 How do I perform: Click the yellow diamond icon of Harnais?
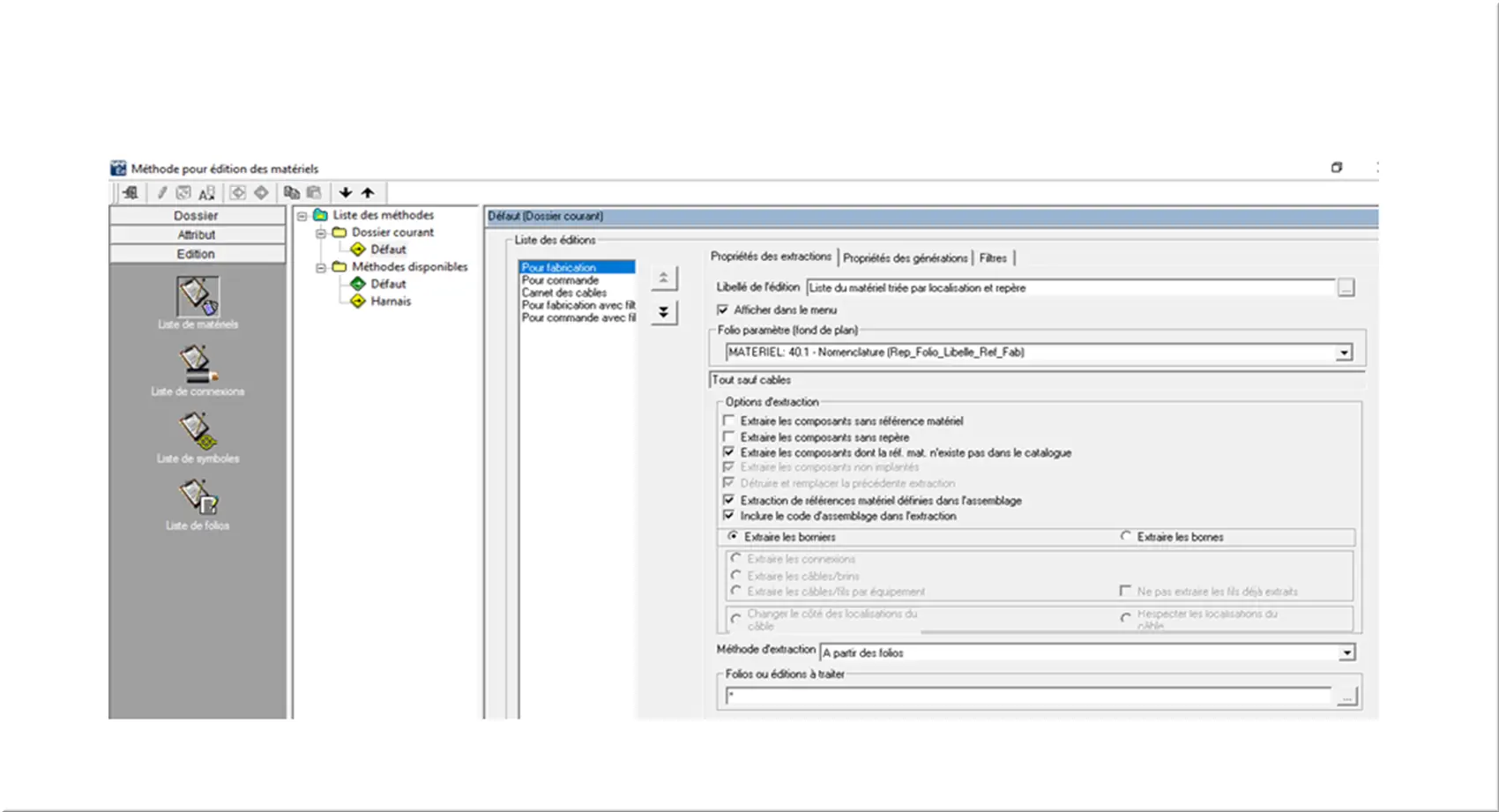(x=358, y=302)
